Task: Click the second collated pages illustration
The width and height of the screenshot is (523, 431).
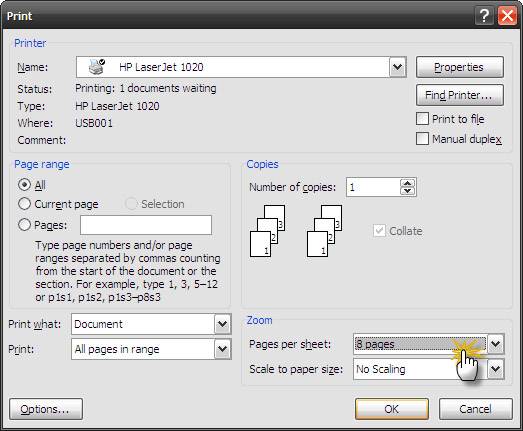Action: [325, 231]
